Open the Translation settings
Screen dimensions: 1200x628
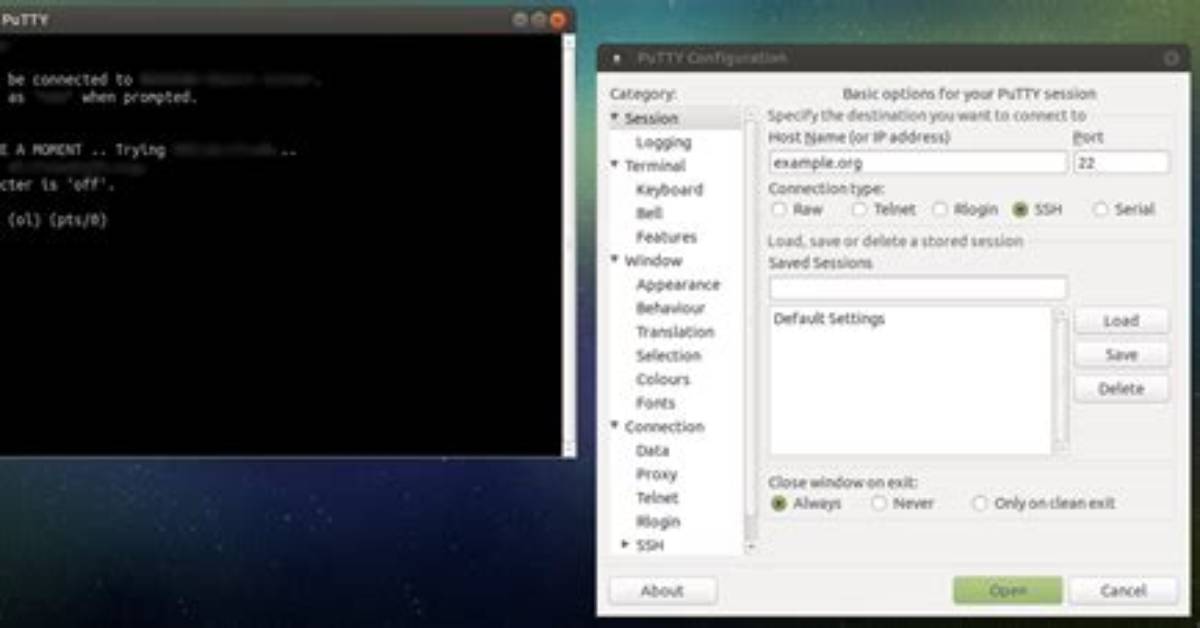pyautogui.click(x=675, y=332)
